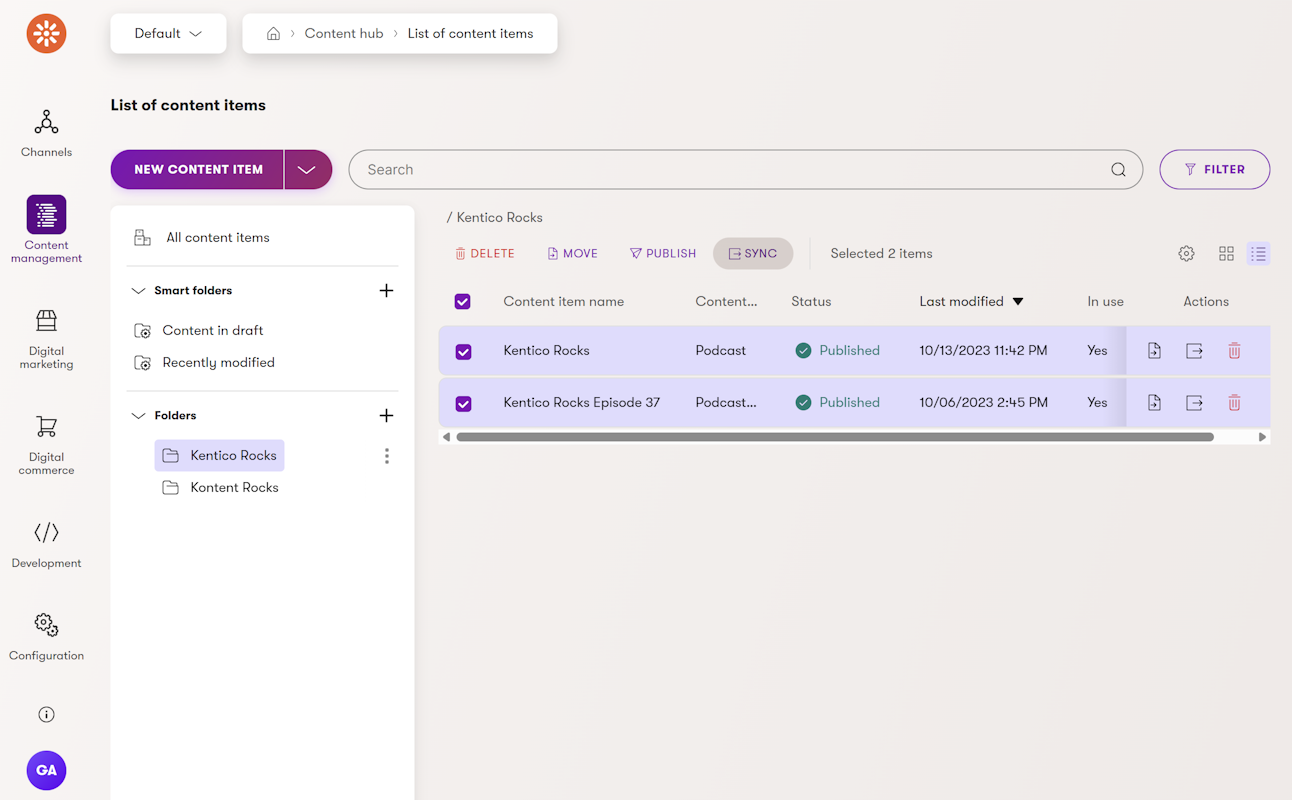This screenshot has width=1292, height=800.
Task: Click the search magnifier icon
Action: pyautogui.click(x=1118, y=170)
